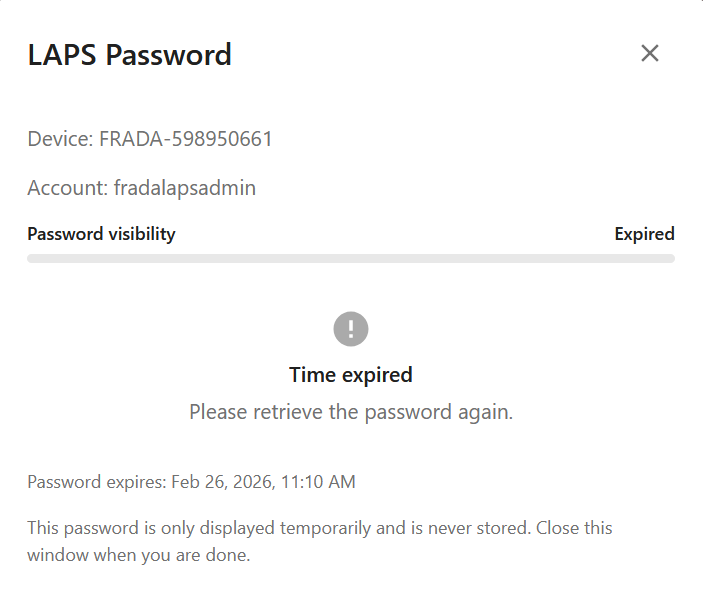Click the 'Expired' status label

point(644,234)
